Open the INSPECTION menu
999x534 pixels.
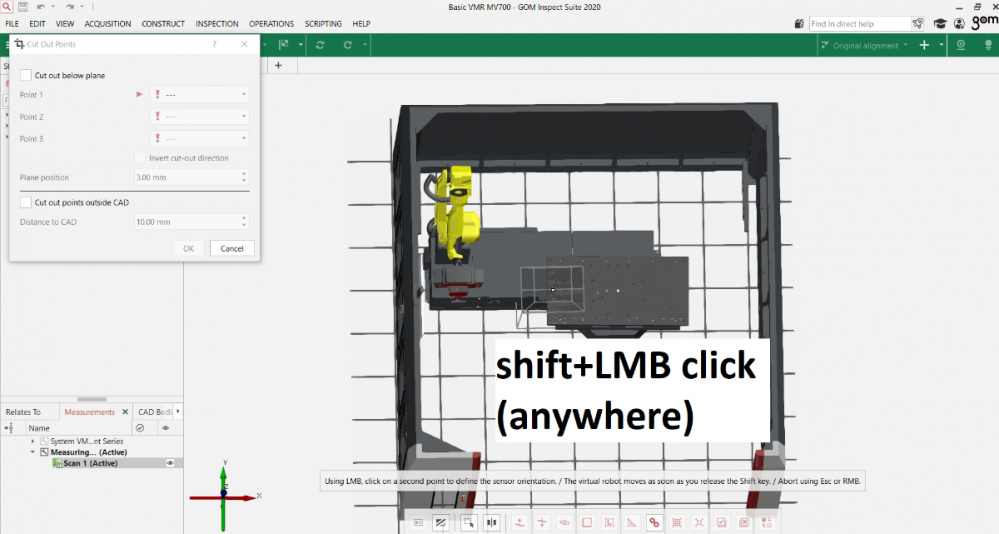217,24
